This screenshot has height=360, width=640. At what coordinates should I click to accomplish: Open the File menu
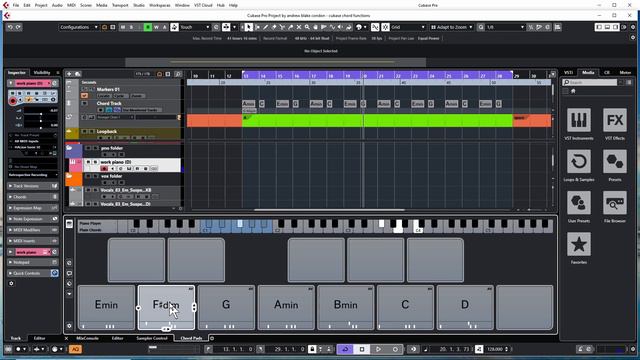(x=16, y=5)
